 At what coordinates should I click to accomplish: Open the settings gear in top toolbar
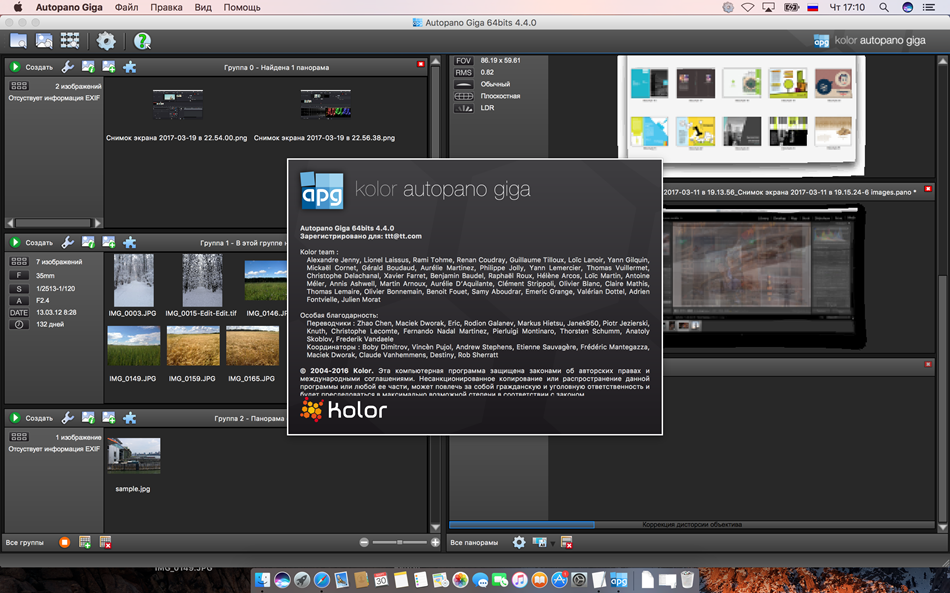point(106,41)
